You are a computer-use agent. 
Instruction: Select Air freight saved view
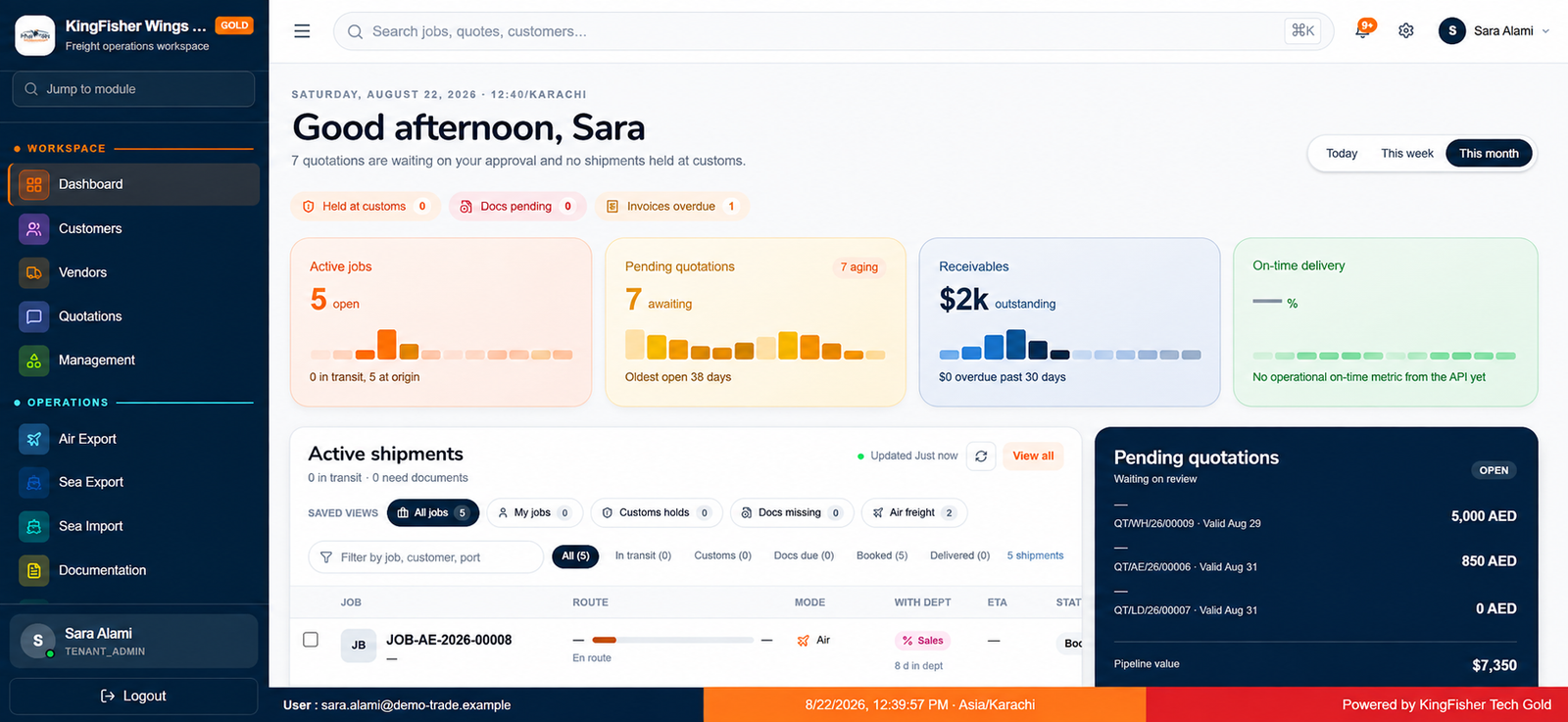(x=914, y=512)
